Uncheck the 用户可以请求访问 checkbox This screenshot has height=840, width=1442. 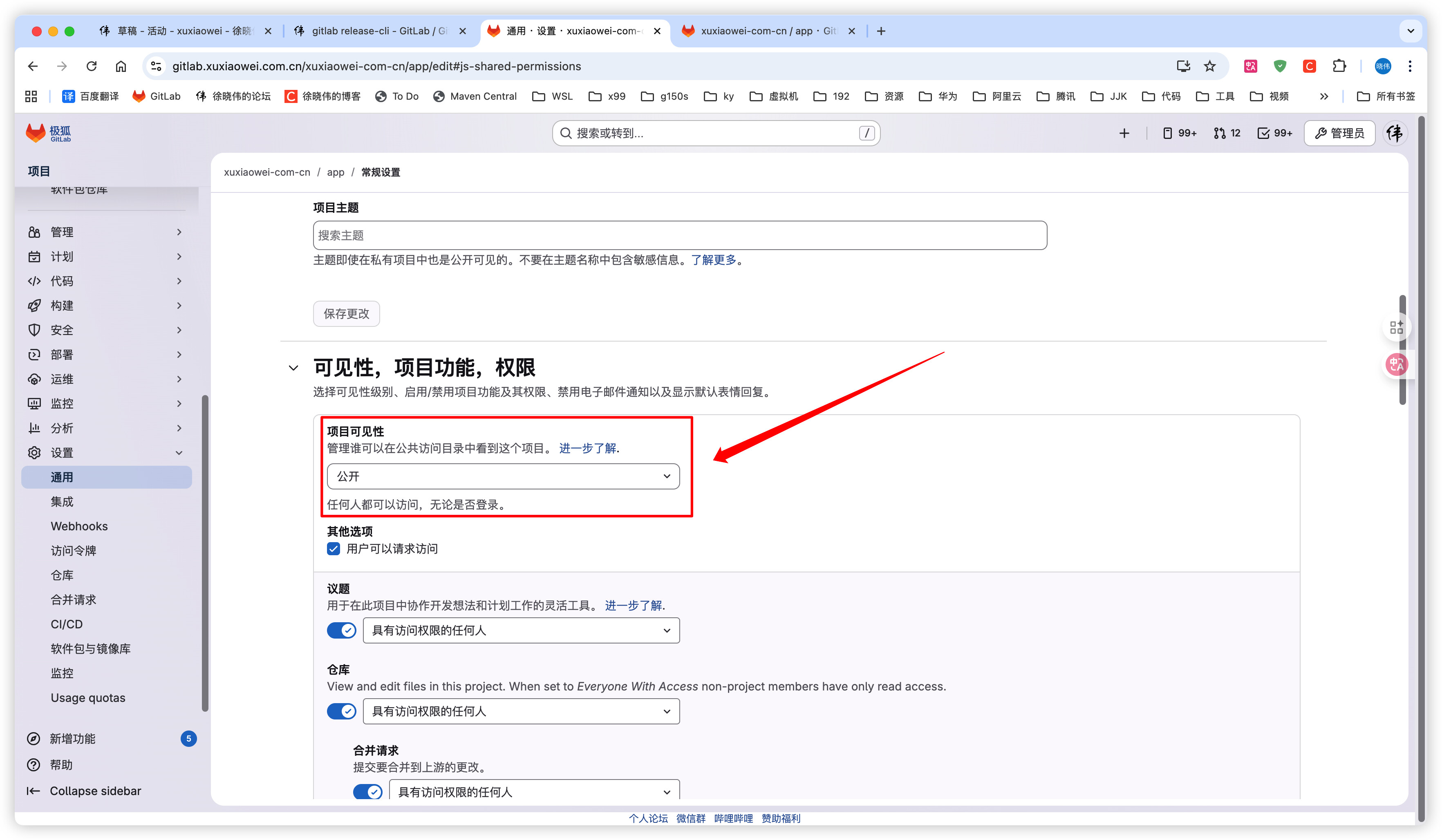pyautogui.click(x=334, y=549)
